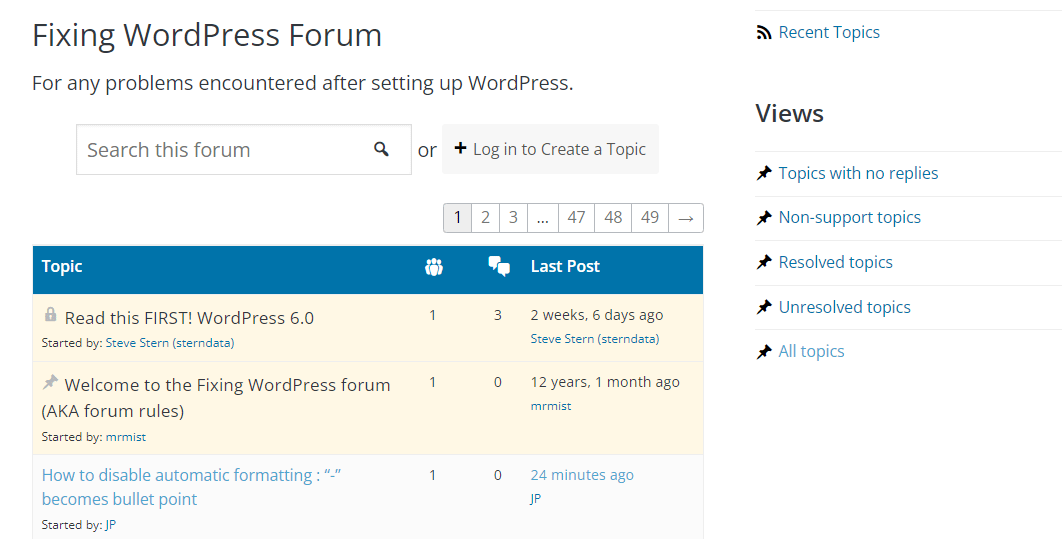Click the replies speech-bubble column header icon
Screen dimensions: 1062x539
click(499, 266)
